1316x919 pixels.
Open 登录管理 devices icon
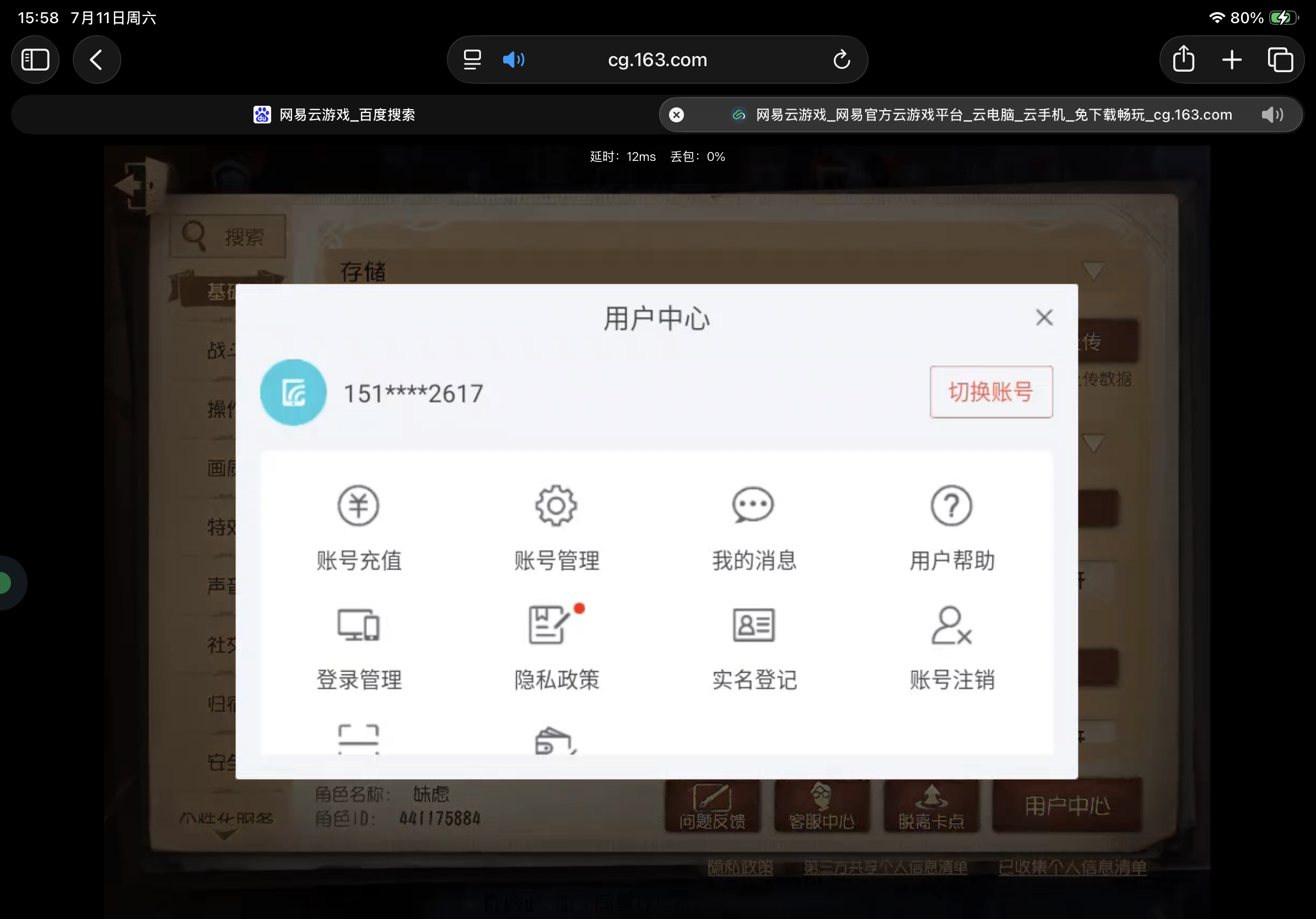[x=358, y=624]
